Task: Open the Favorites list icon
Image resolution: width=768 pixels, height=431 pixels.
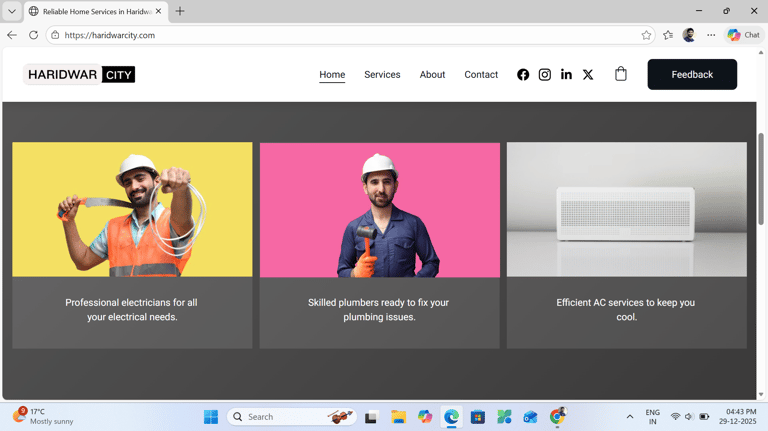Action: pyautogui.click(x=668, y=35)
